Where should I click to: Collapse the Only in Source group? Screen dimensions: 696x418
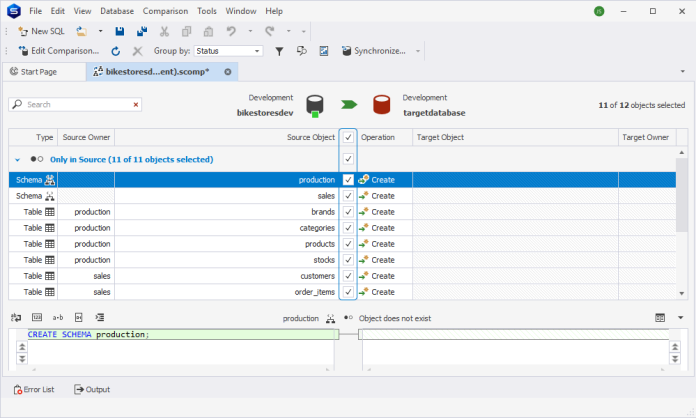click(x=18, y=159)
